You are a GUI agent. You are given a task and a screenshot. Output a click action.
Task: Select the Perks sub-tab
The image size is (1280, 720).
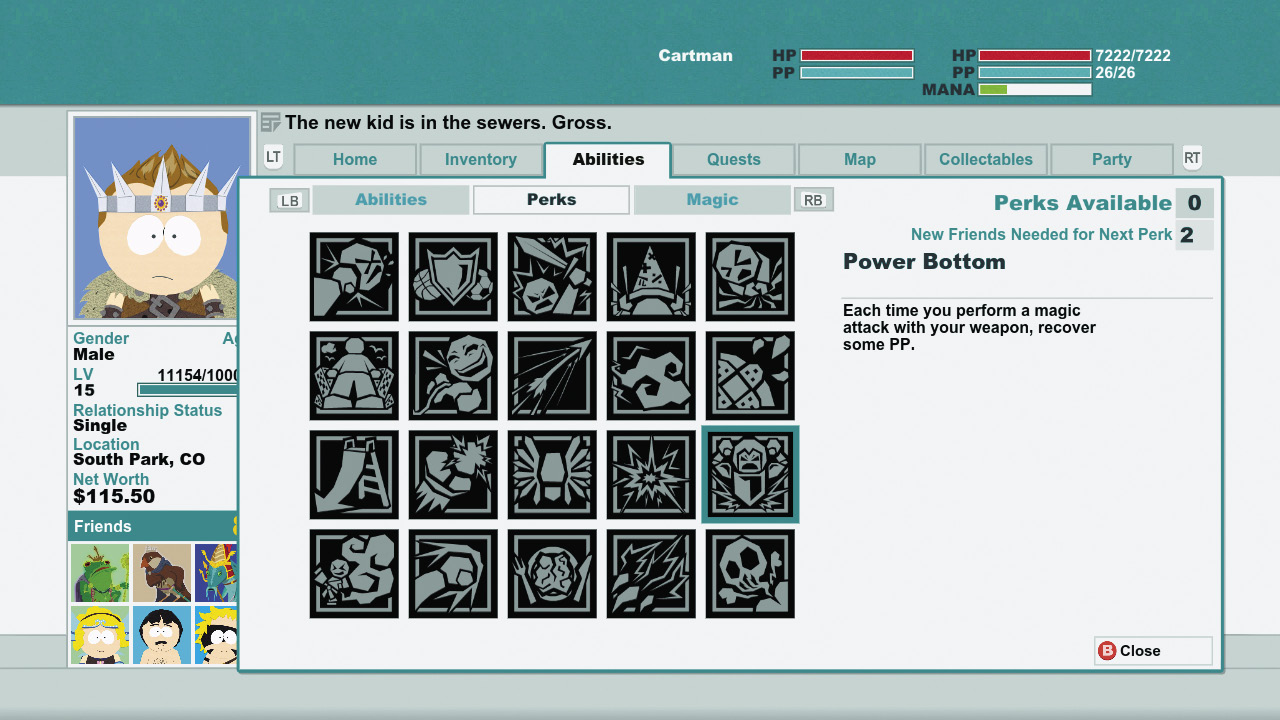[x=552, y=200]
